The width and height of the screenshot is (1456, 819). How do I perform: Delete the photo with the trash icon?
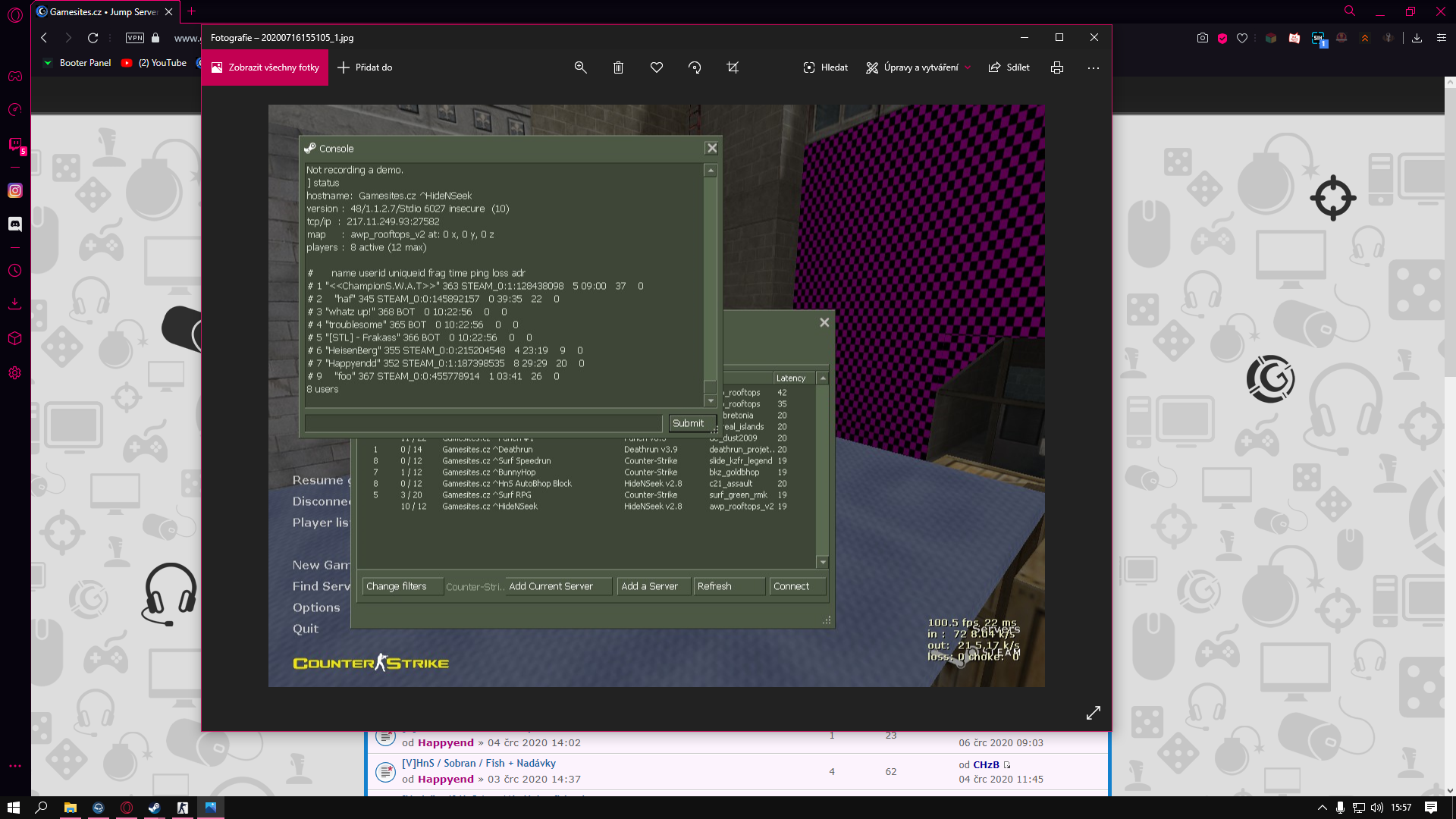[618, 67]
